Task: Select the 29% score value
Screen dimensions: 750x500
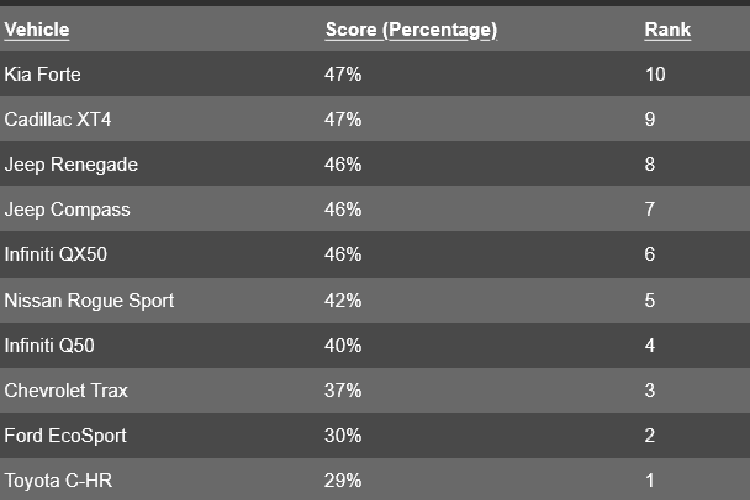Action: point(343,481)
